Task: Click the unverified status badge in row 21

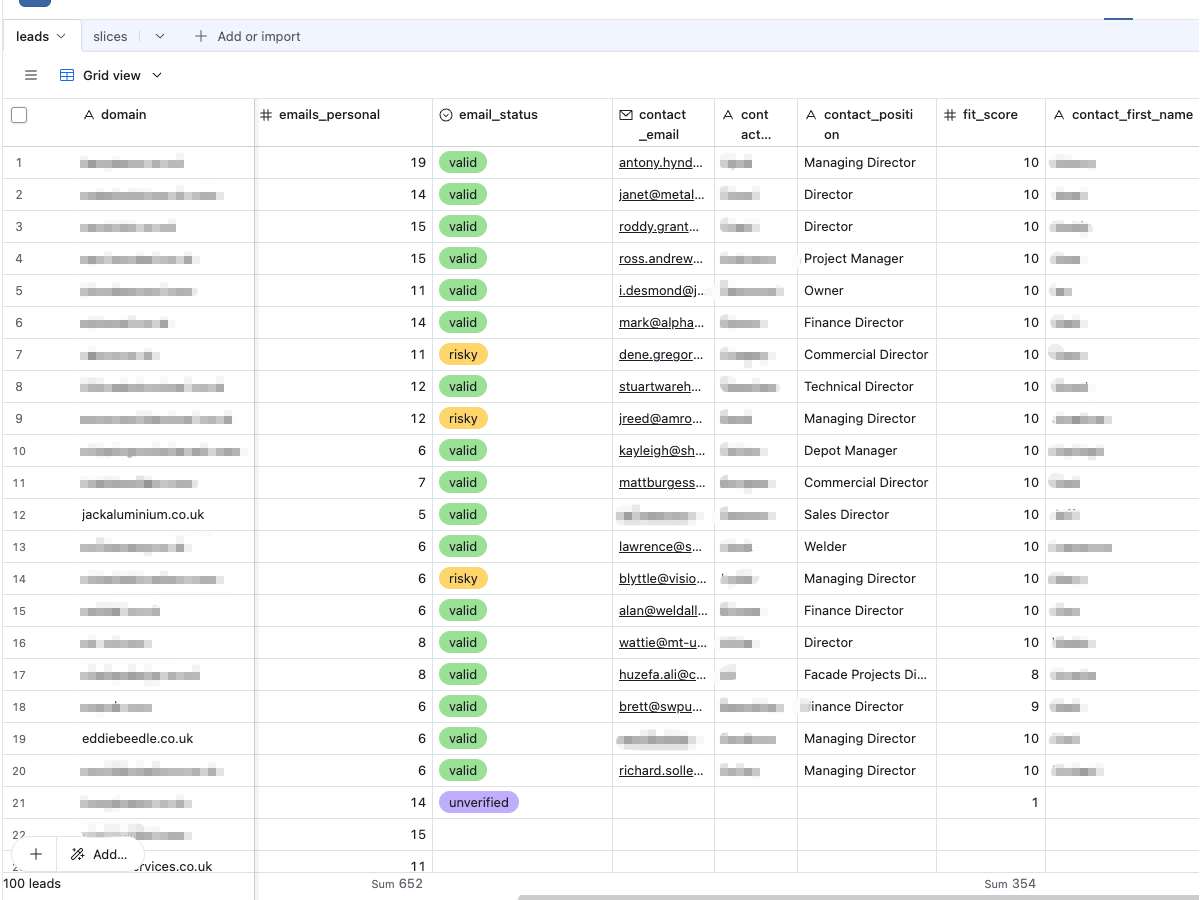Action: (479, 802)
